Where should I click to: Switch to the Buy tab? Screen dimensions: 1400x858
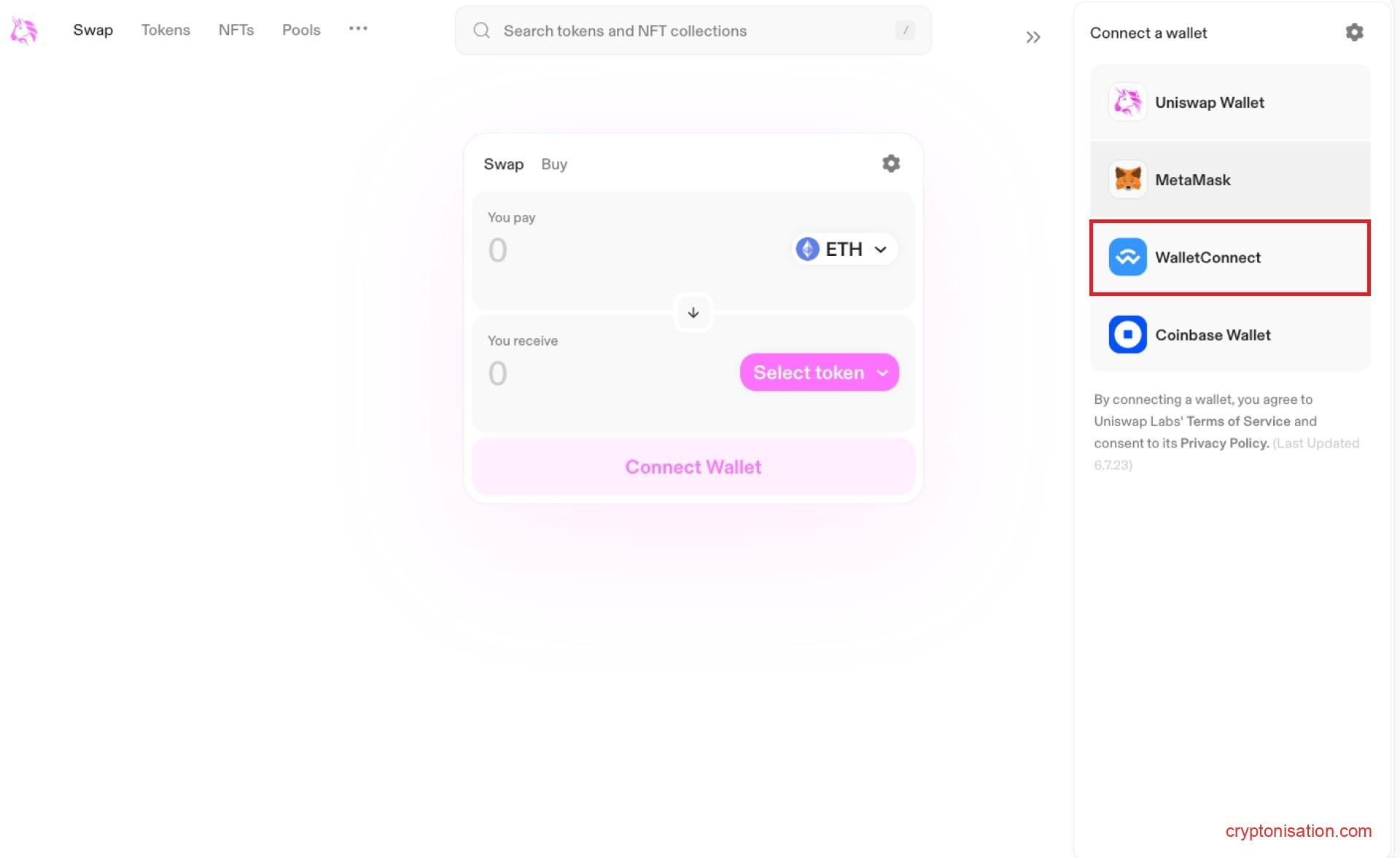(553, 164)
